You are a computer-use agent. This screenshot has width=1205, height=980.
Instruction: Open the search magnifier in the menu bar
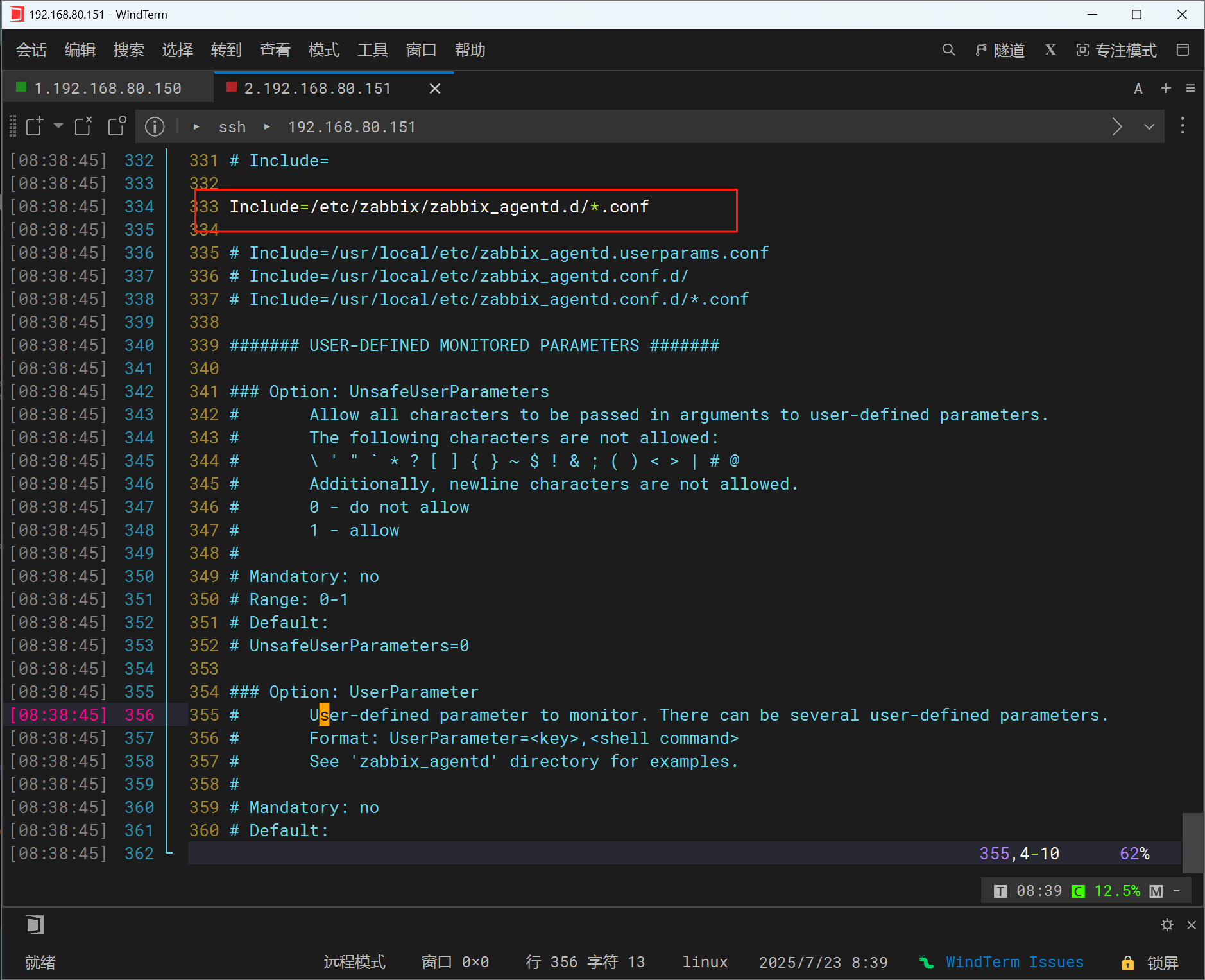click(x=948, y=50)
